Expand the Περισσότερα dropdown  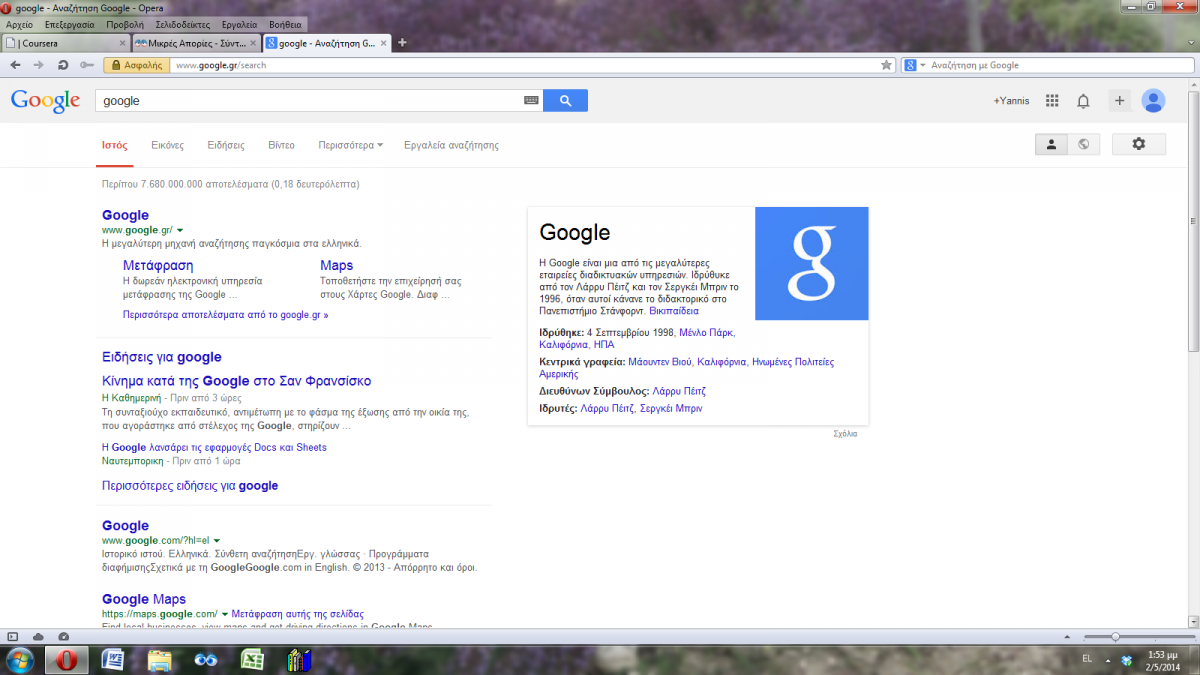pos(351,145)
